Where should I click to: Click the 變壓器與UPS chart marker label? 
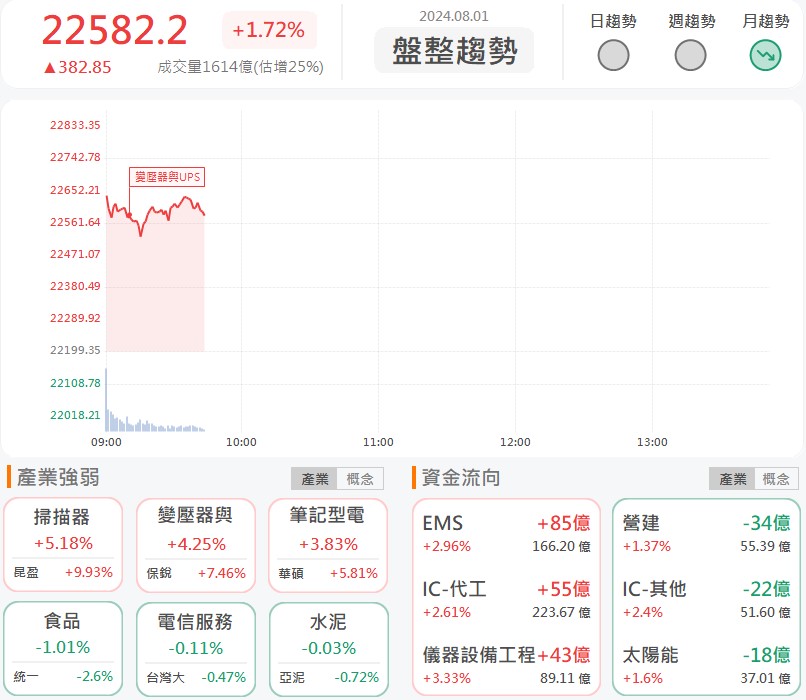[167, 177]
